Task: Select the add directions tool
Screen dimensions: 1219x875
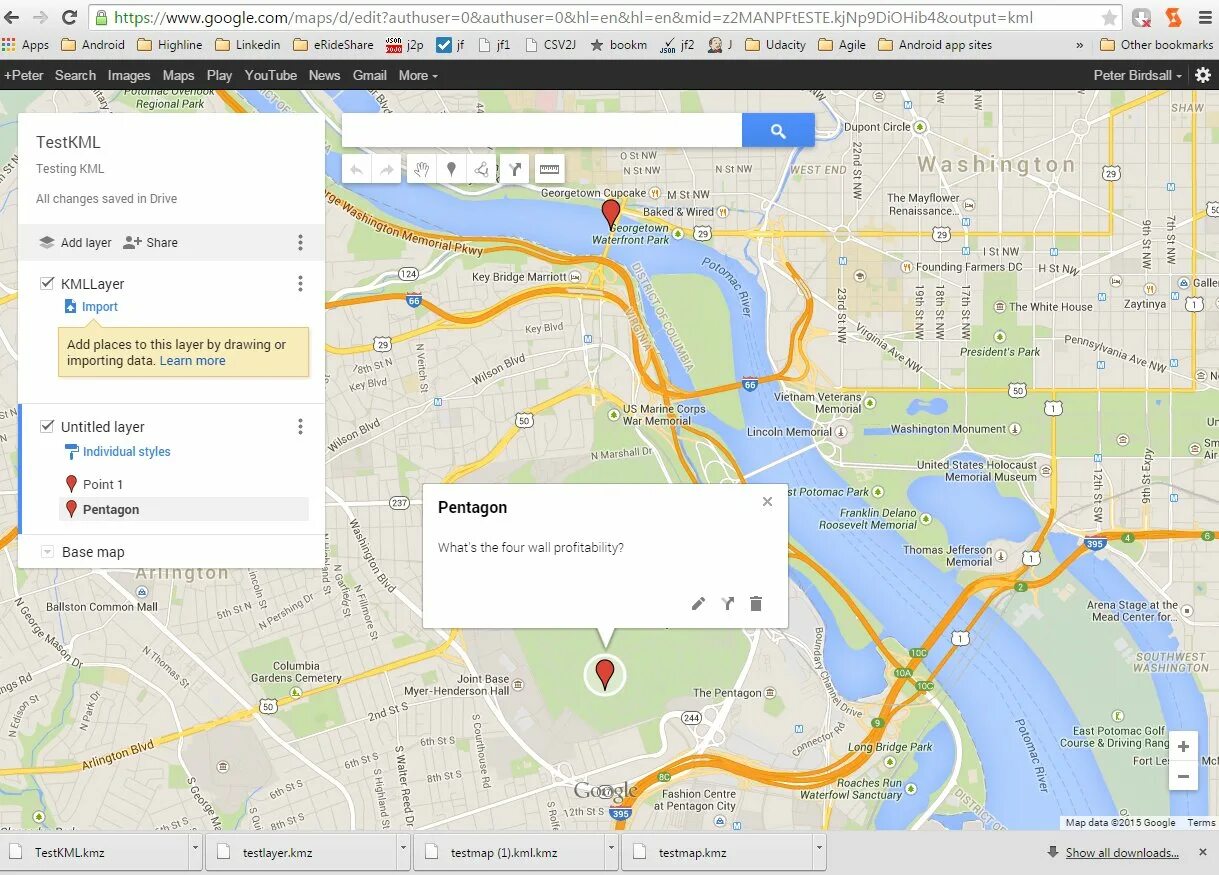Action: [514, 169]
